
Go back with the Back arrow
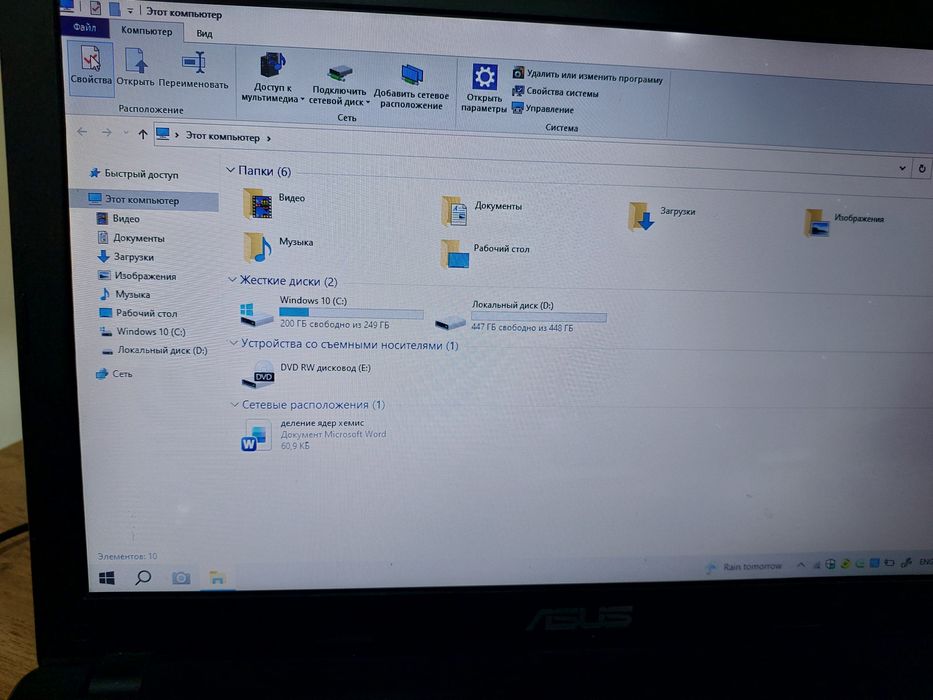(x=82, y=132)
